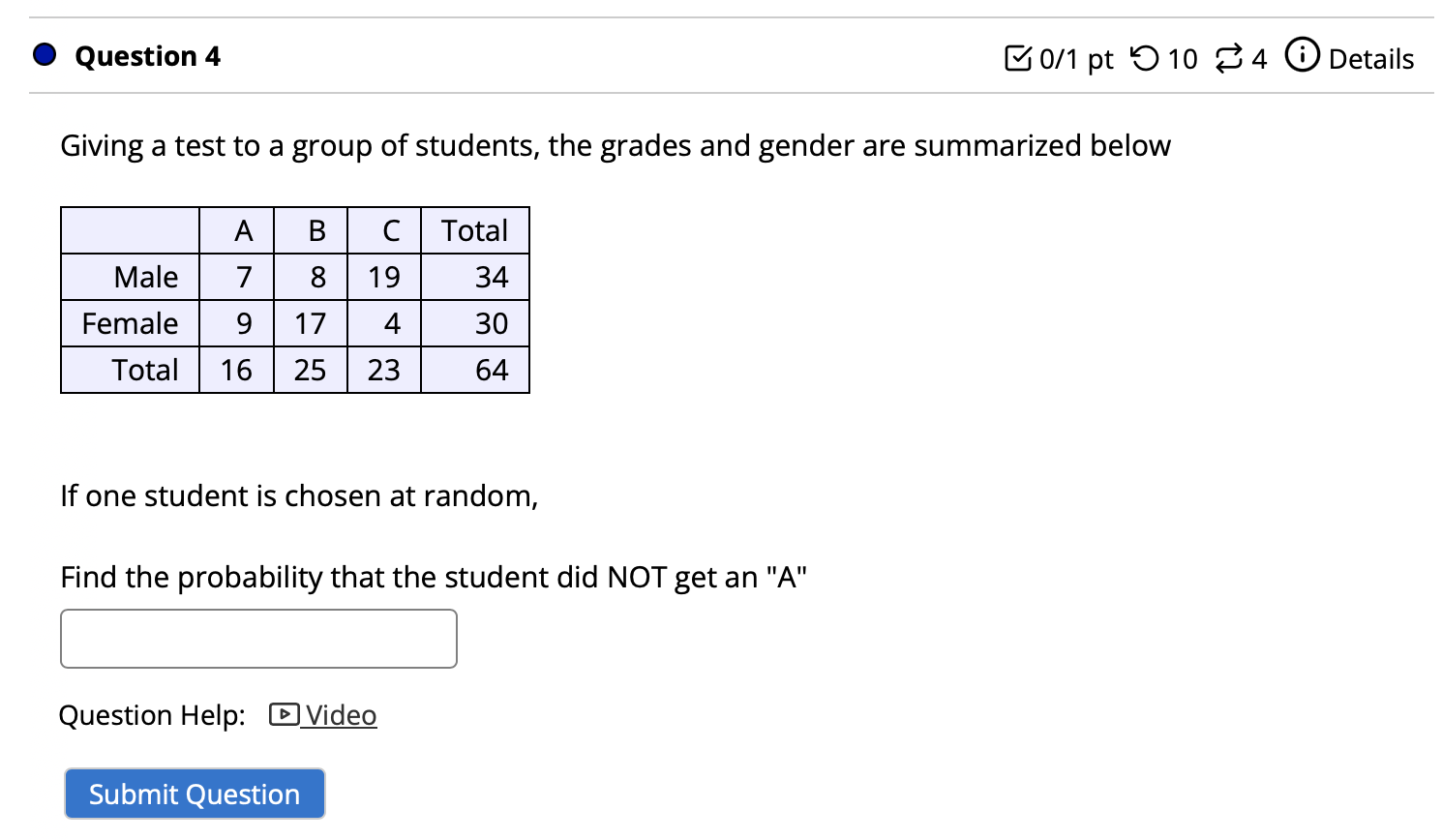Select the Question 4 header
1442x840 pixels.
[x=147, y=56]
